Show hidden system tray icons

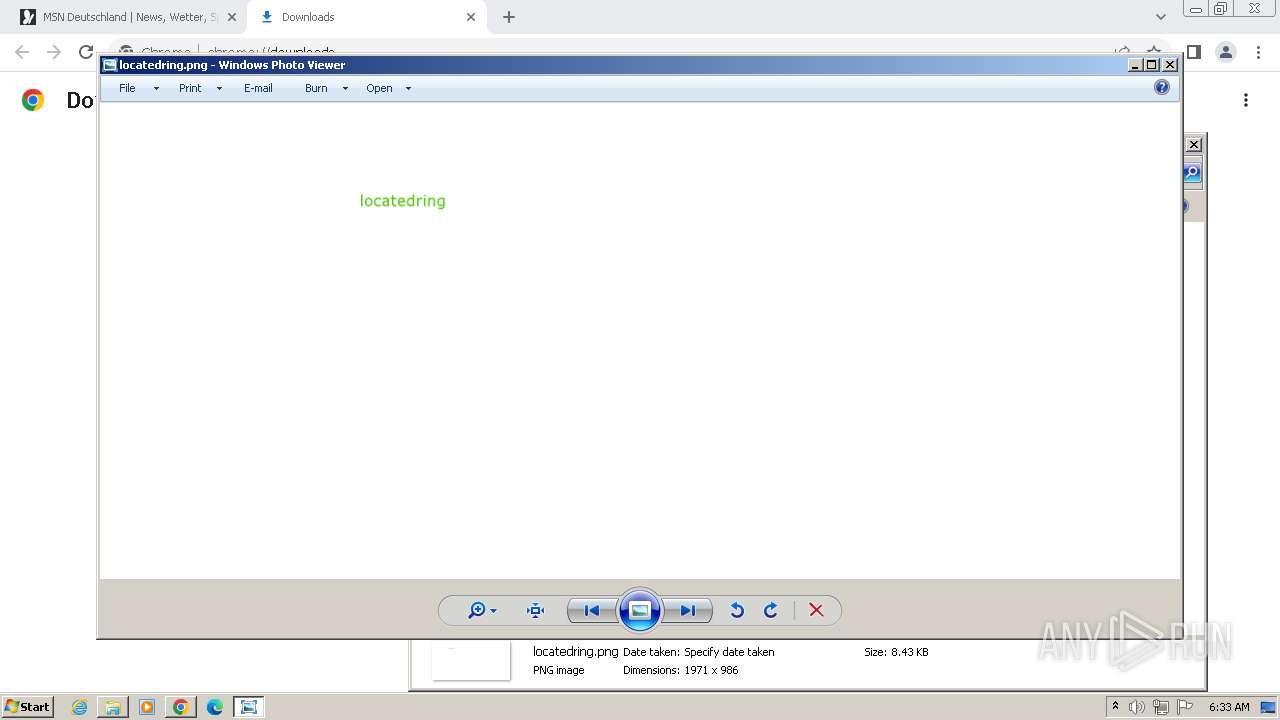[x=1115, y=706]
